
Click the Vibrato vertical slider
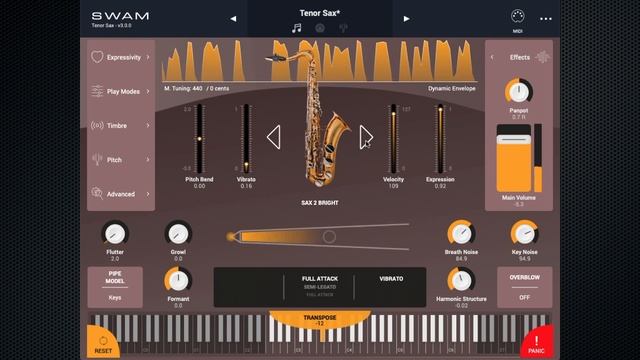246,139
